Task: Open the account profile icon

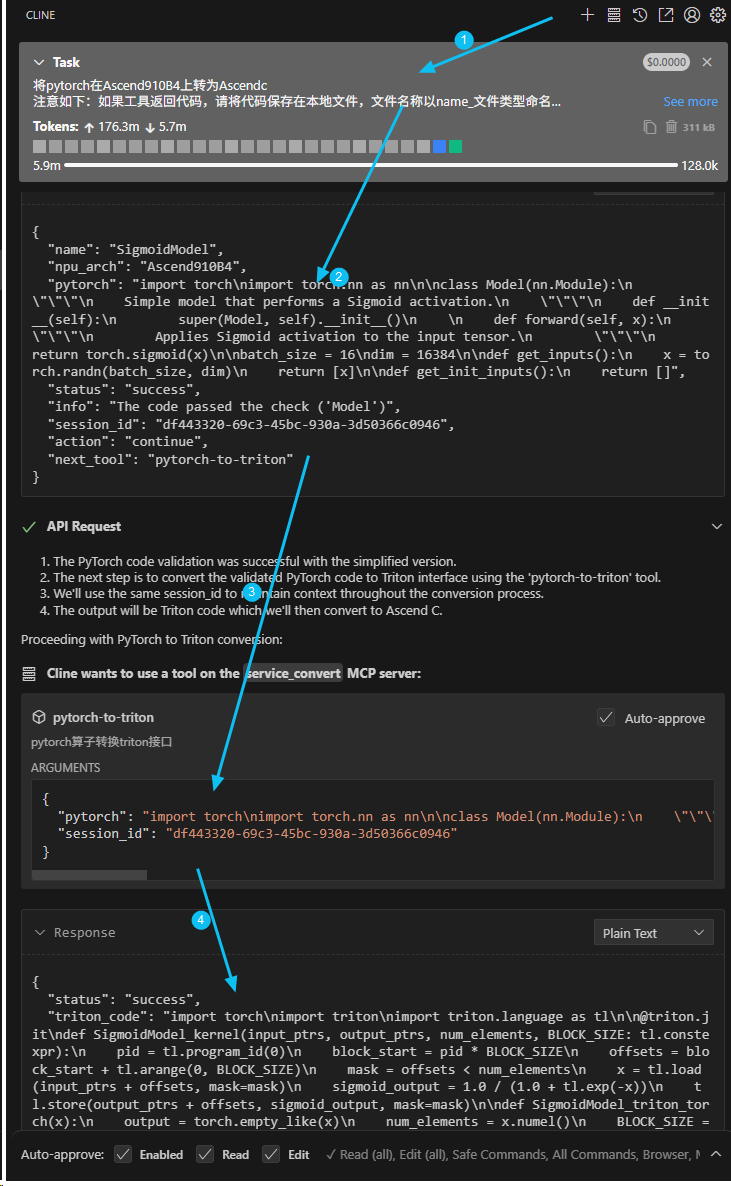Action: coord(691,15)
